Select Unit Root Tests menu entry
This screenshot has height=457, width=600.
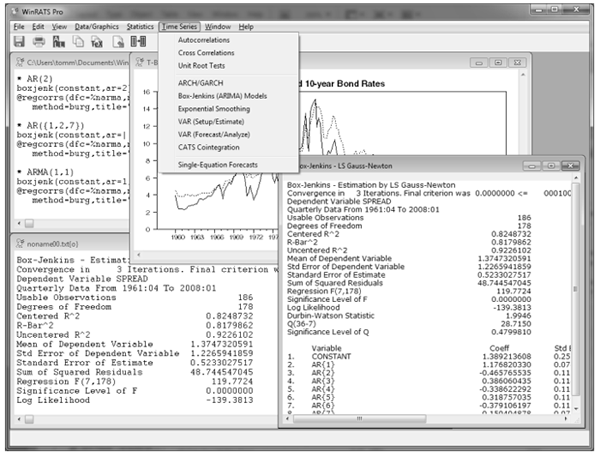228,65
